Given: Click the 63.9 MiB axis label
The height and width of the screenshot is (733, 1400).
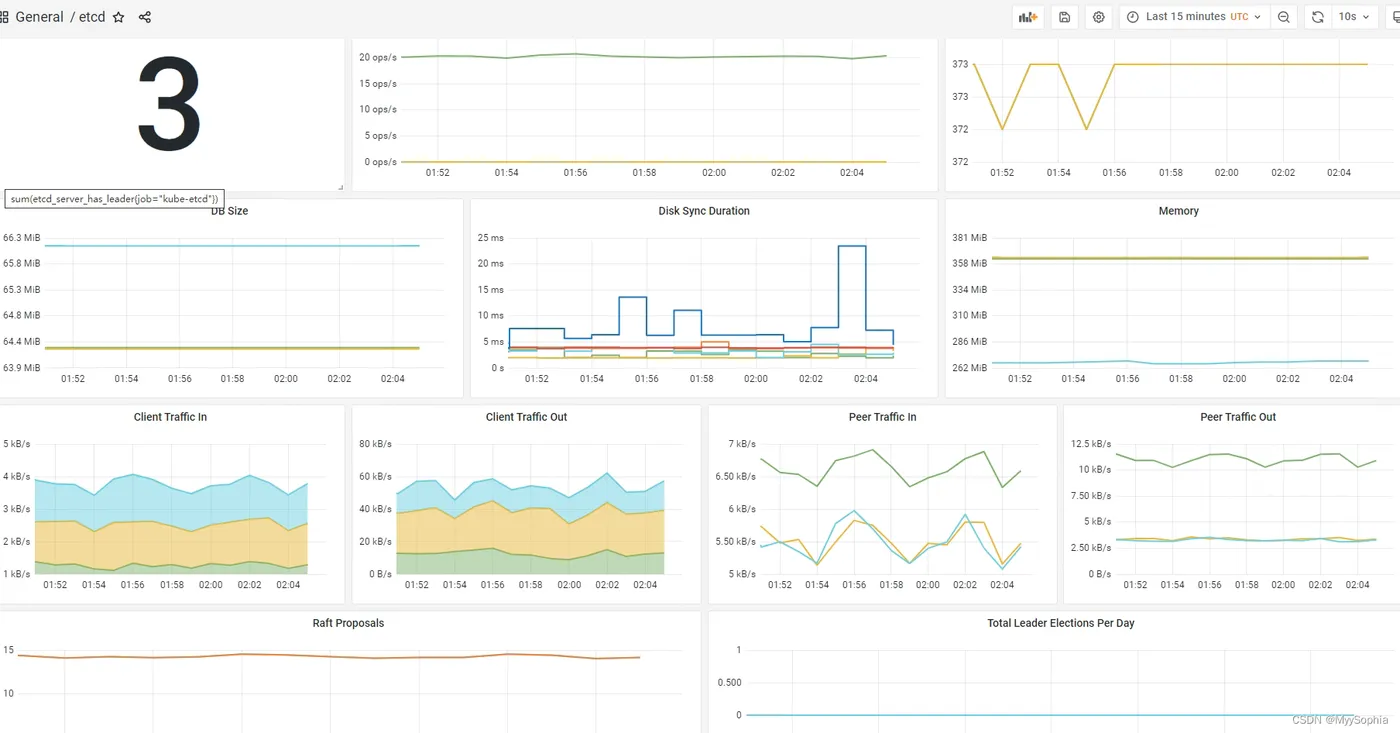Looking at the screenshot, I should tap(22, 368).
